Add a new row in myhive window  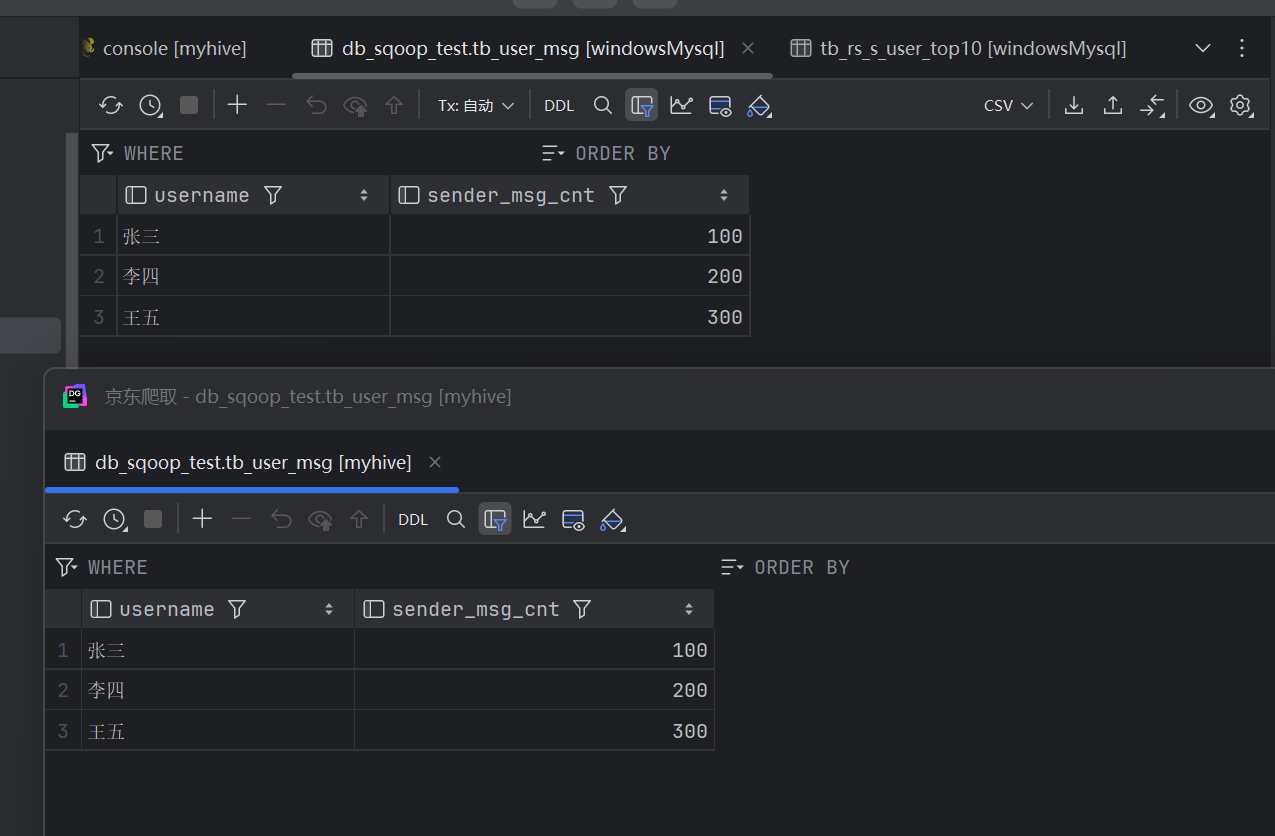[x=202, y=519]
